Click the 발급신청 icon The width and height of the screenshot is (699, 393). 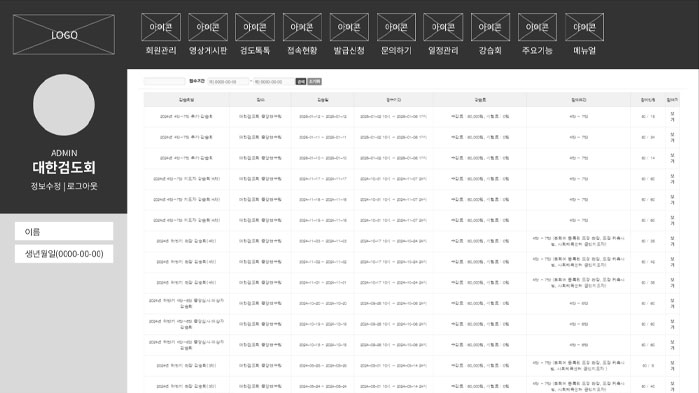349,27
